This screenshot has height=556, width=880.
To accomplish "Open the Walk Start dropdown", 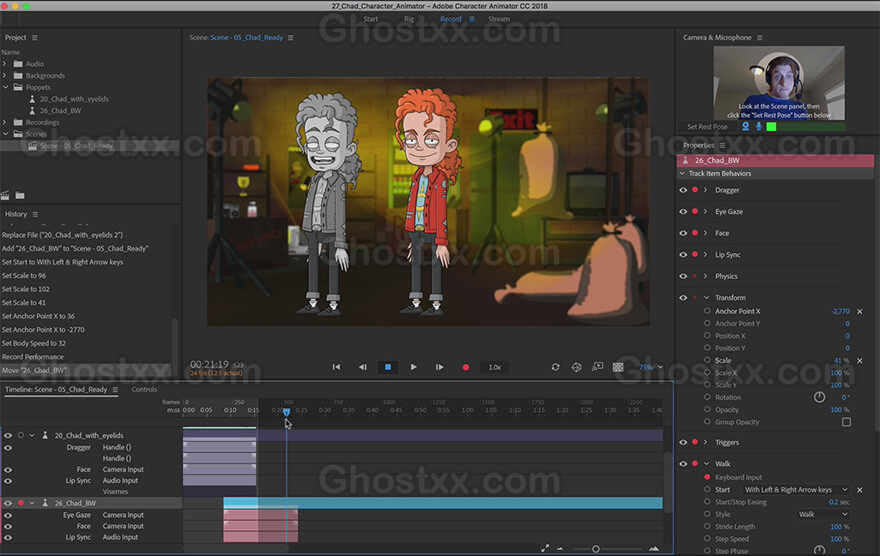I will coord(796,490).
